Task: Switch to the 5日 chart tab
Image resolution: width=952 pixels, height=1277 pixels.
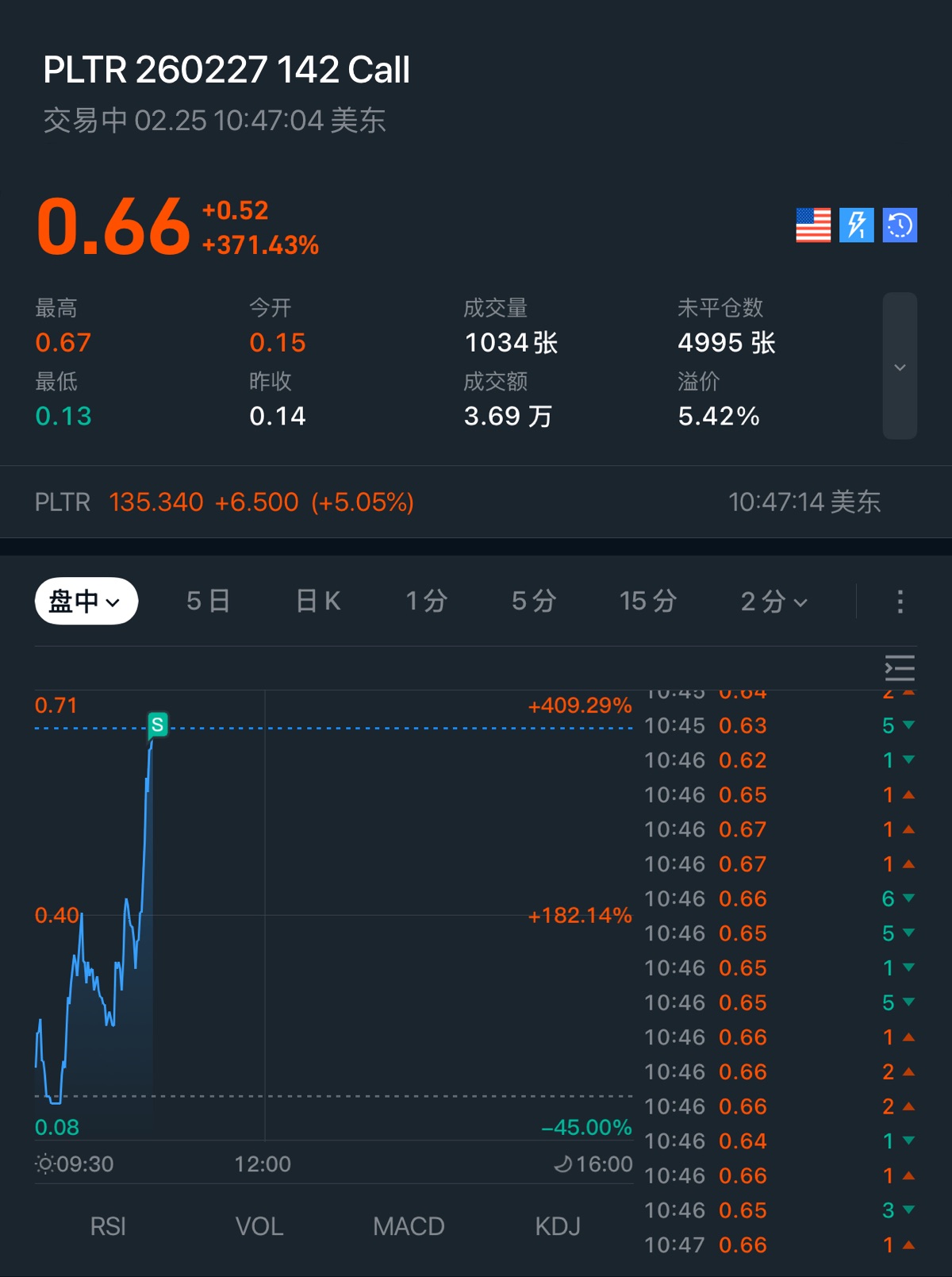Action: (x=208, y=602)
